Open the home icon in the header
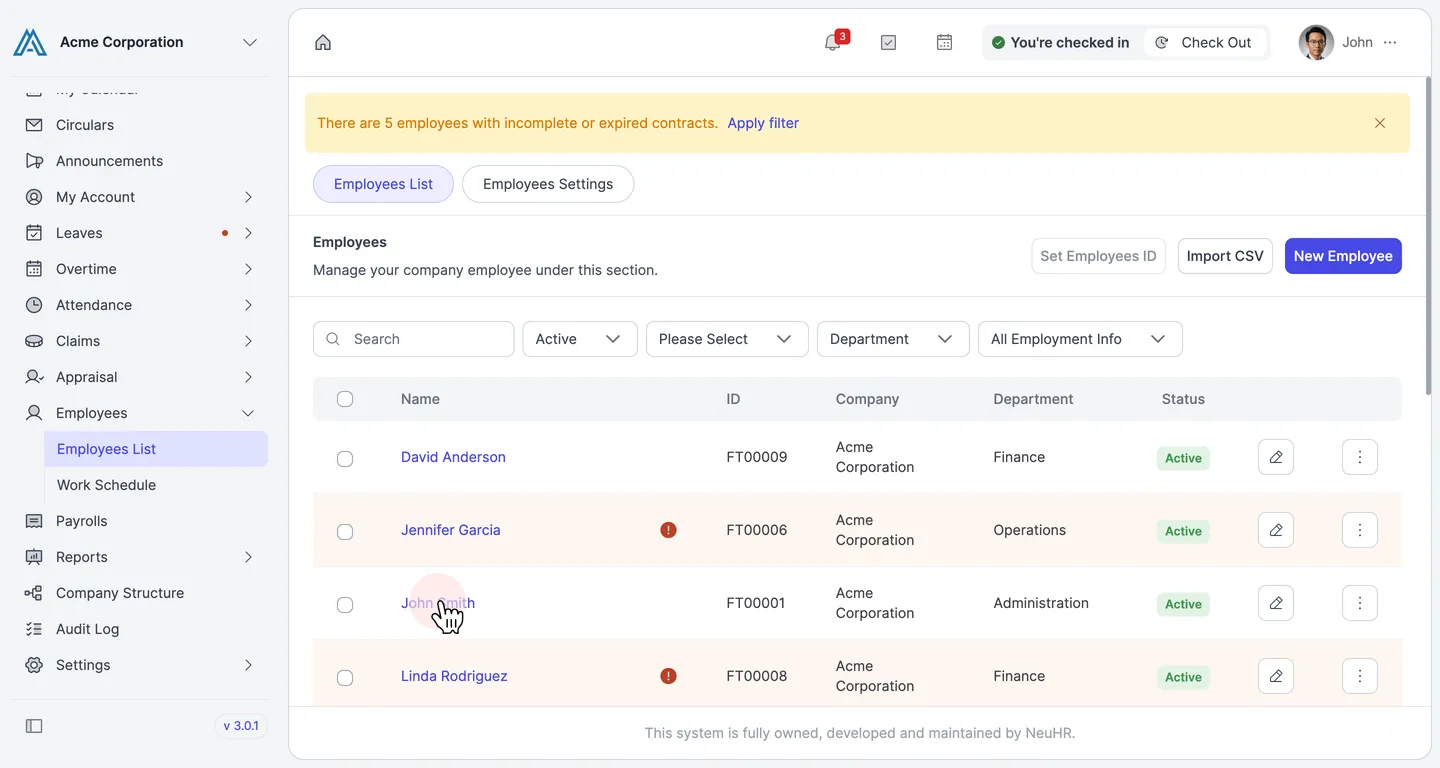1440x768 pixels. tap(323, 42)
